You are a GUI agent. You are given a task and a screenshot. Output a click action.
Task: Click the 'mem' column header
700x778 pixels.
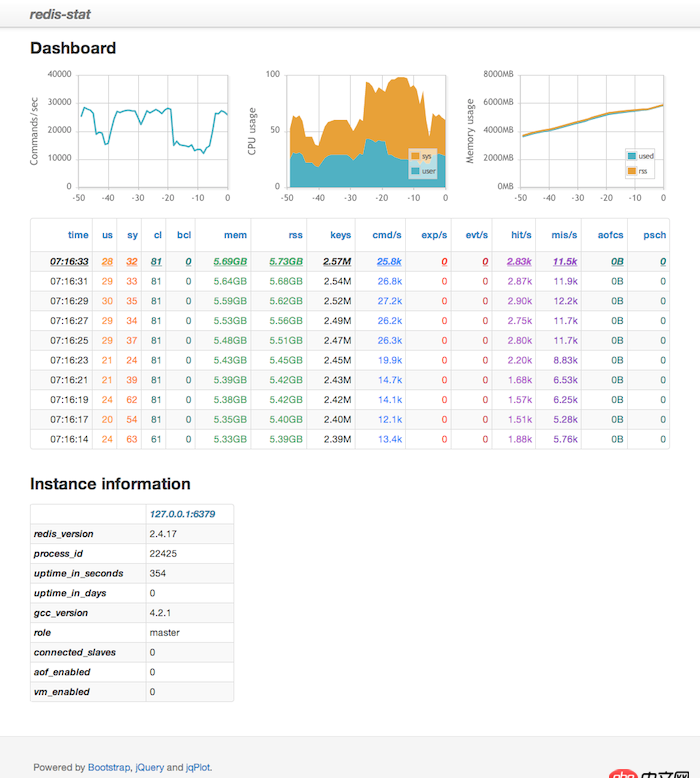235,235
